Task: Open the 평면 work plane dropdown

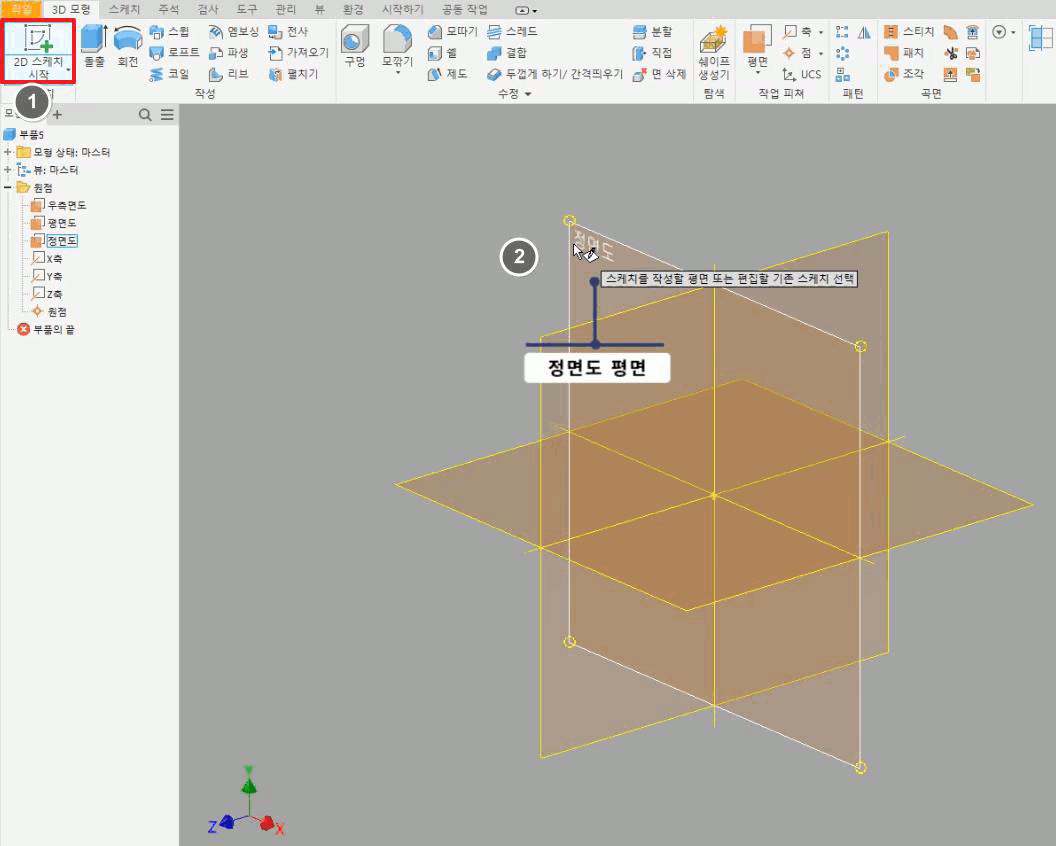Action: [756, 73]
